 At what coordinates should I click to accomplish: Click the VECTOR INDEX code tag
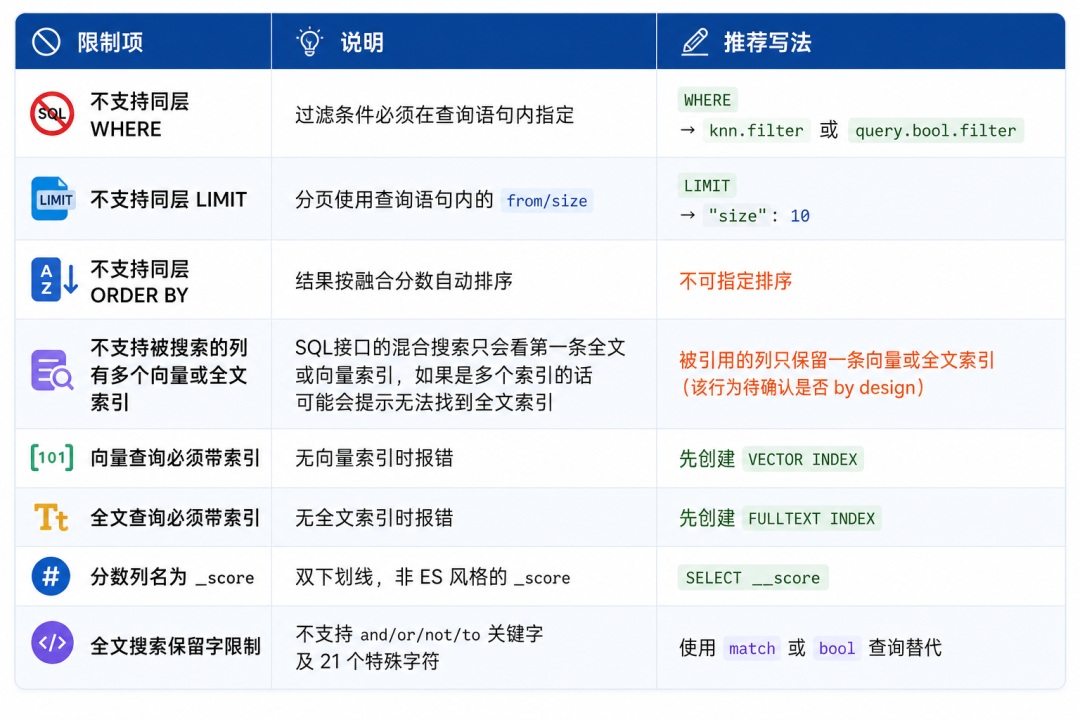click(803, 460)
